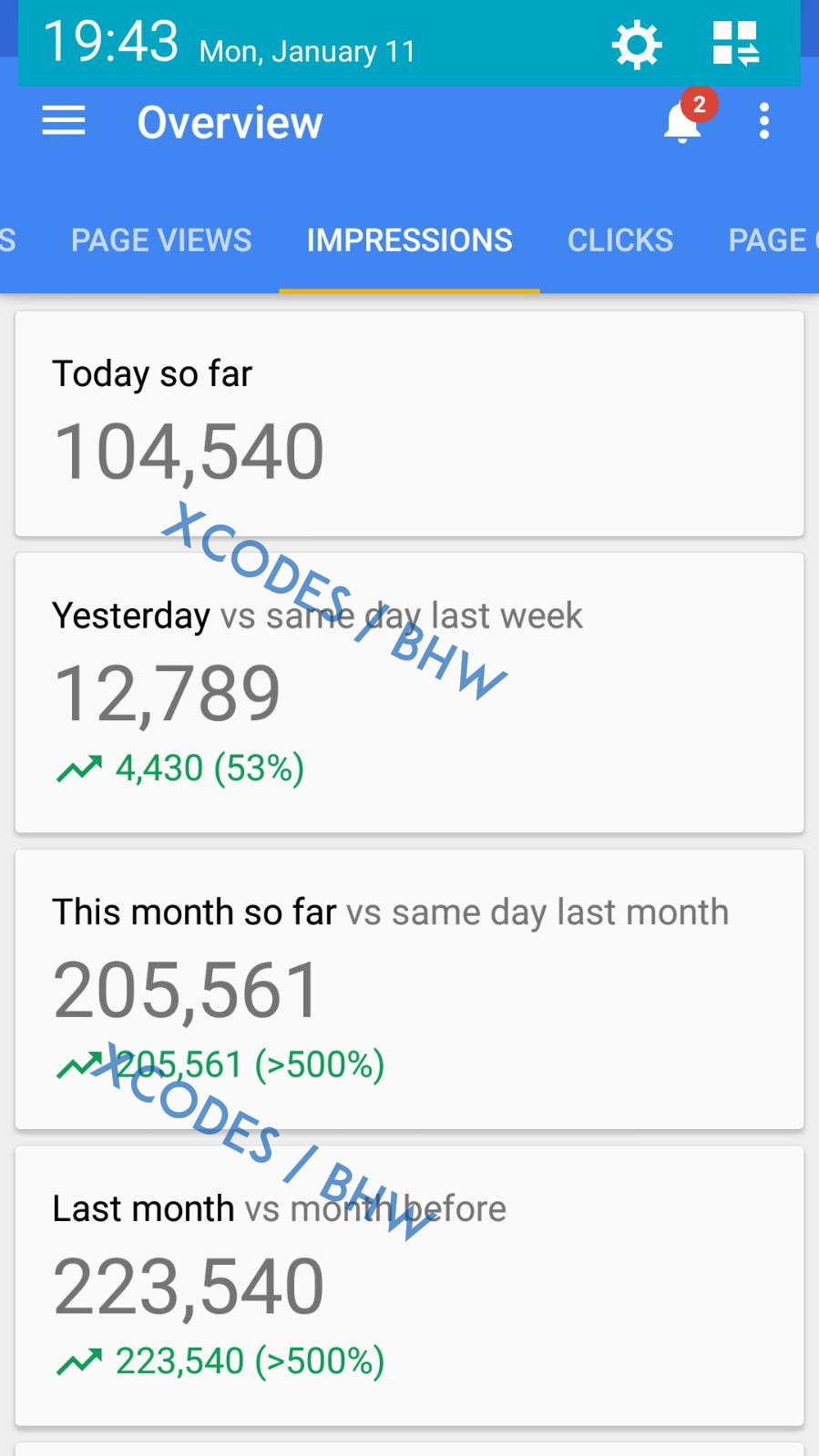
Task: Open the This month so far card
Action: [x=409, y=990]
